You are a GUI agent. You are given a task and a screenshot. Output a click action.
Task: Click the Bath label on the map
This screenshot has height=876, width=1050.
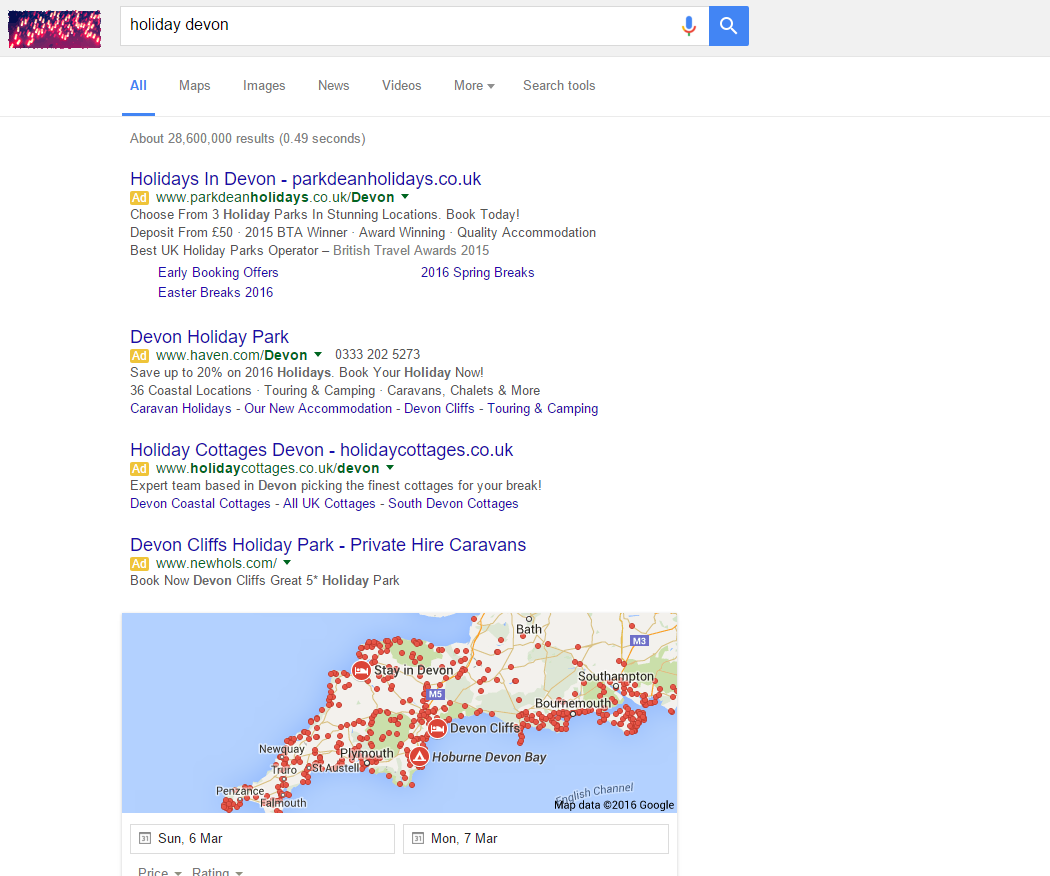[x=529, y=630]
